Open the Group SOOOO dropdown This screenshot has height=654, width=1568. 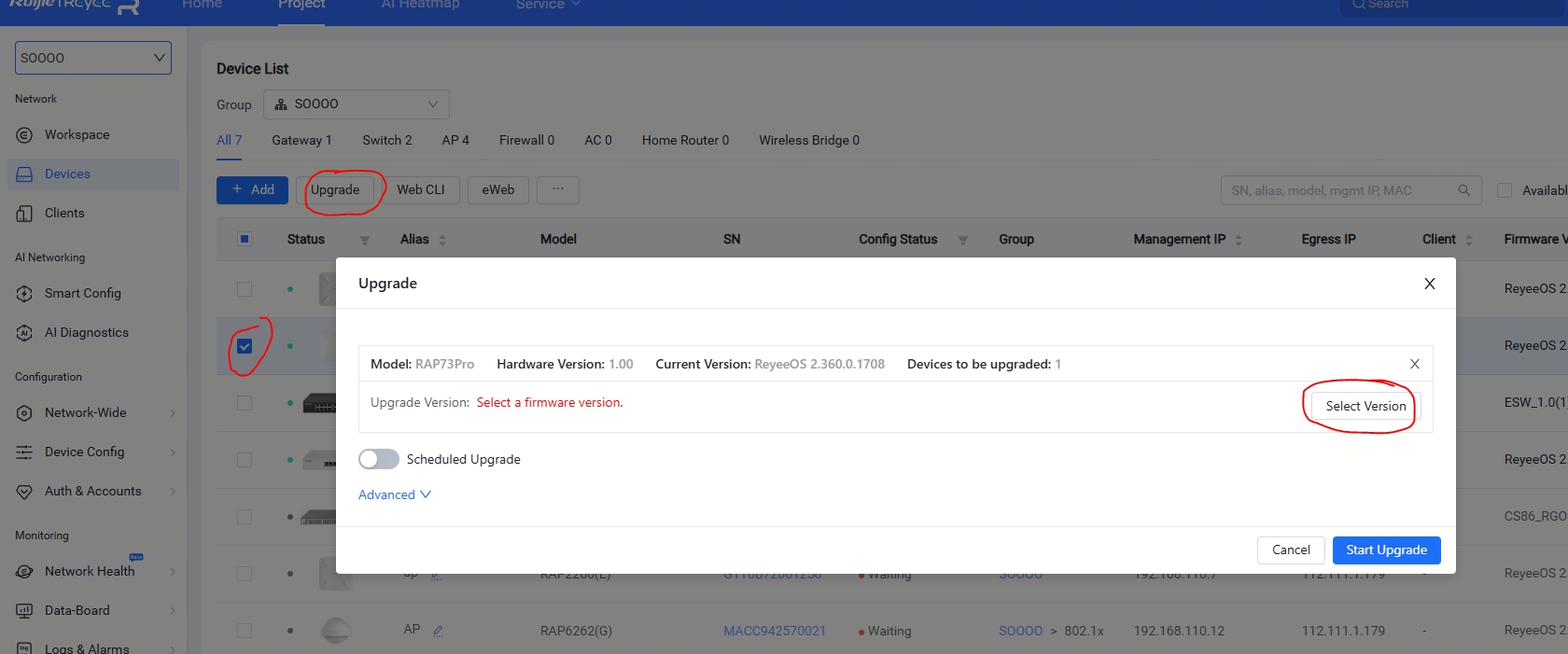coord(357,104)
